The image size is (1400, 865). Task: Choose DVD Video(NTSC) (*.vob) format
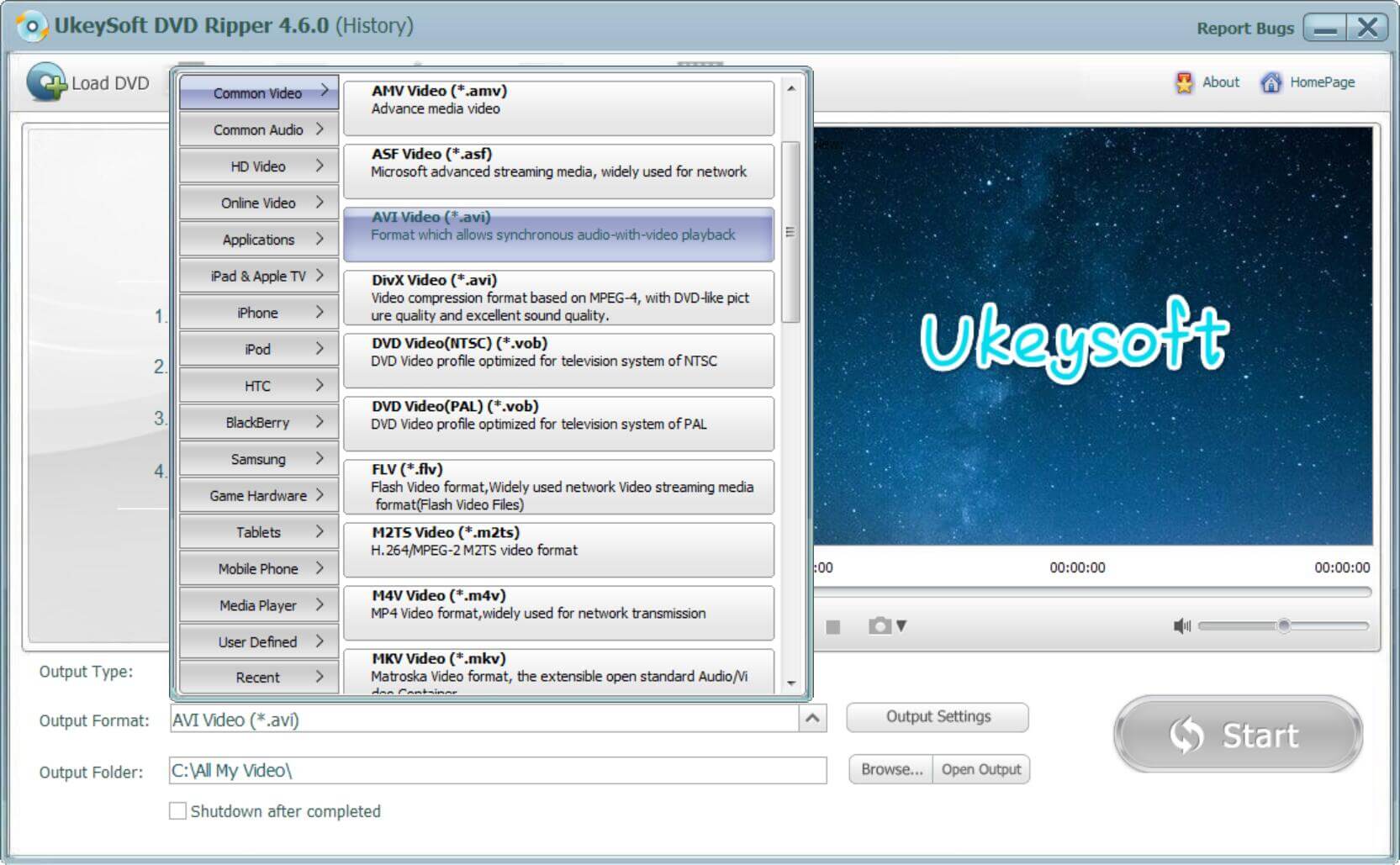[x=558, y=360]
